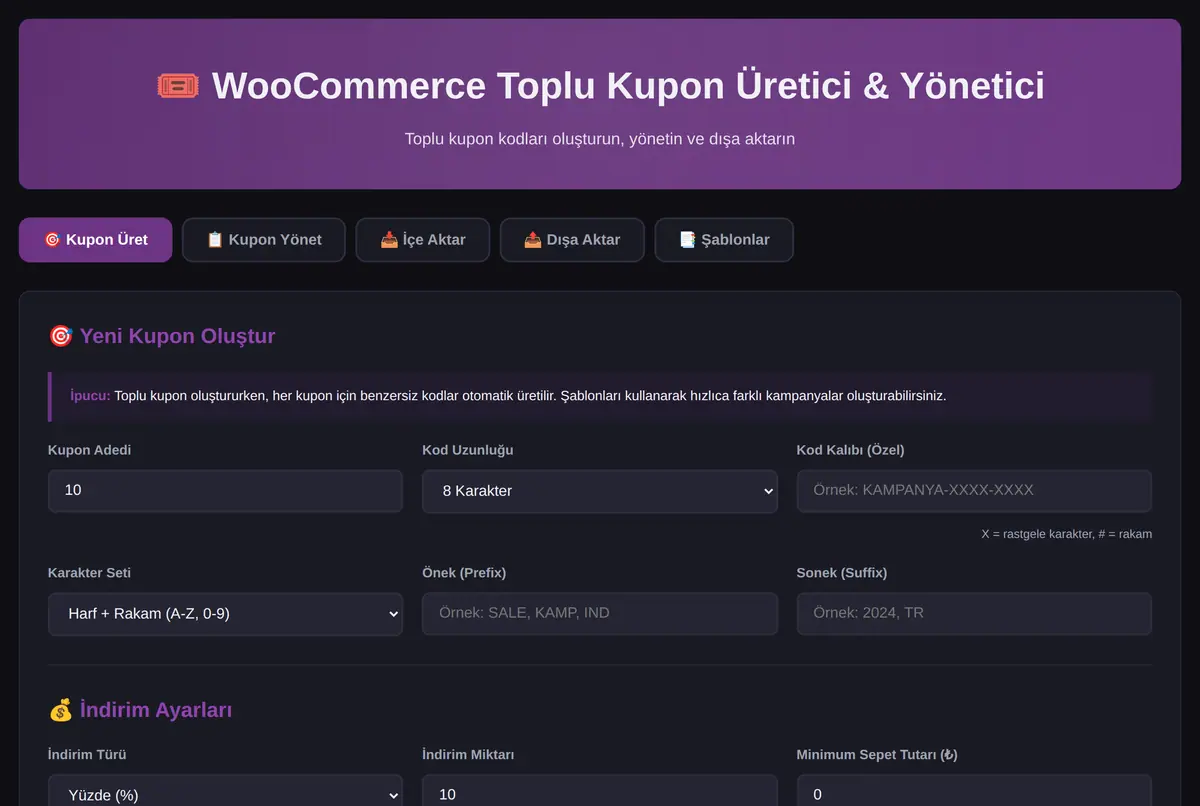Click the Sonek (Suffix) input field
Image resolution: width=1200 pixels, height=806 pixels.
pyautogui.click(x=974, y=614)
